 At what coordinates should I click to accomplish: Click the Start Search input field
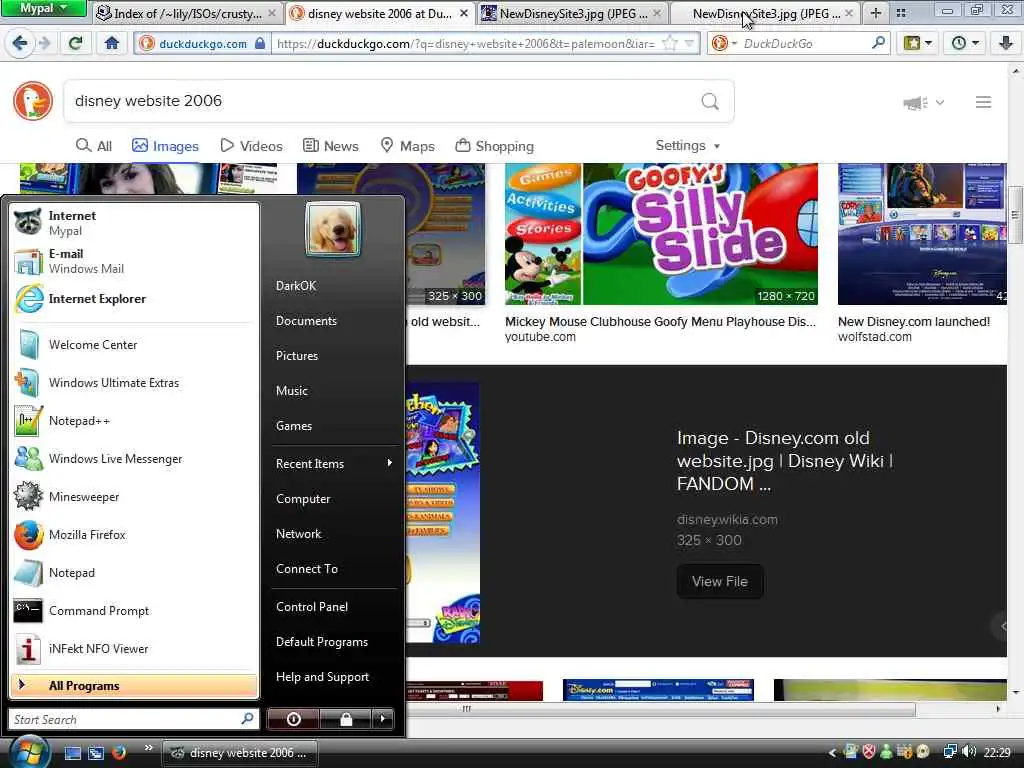pyautogui.click(x=134, y=719)
